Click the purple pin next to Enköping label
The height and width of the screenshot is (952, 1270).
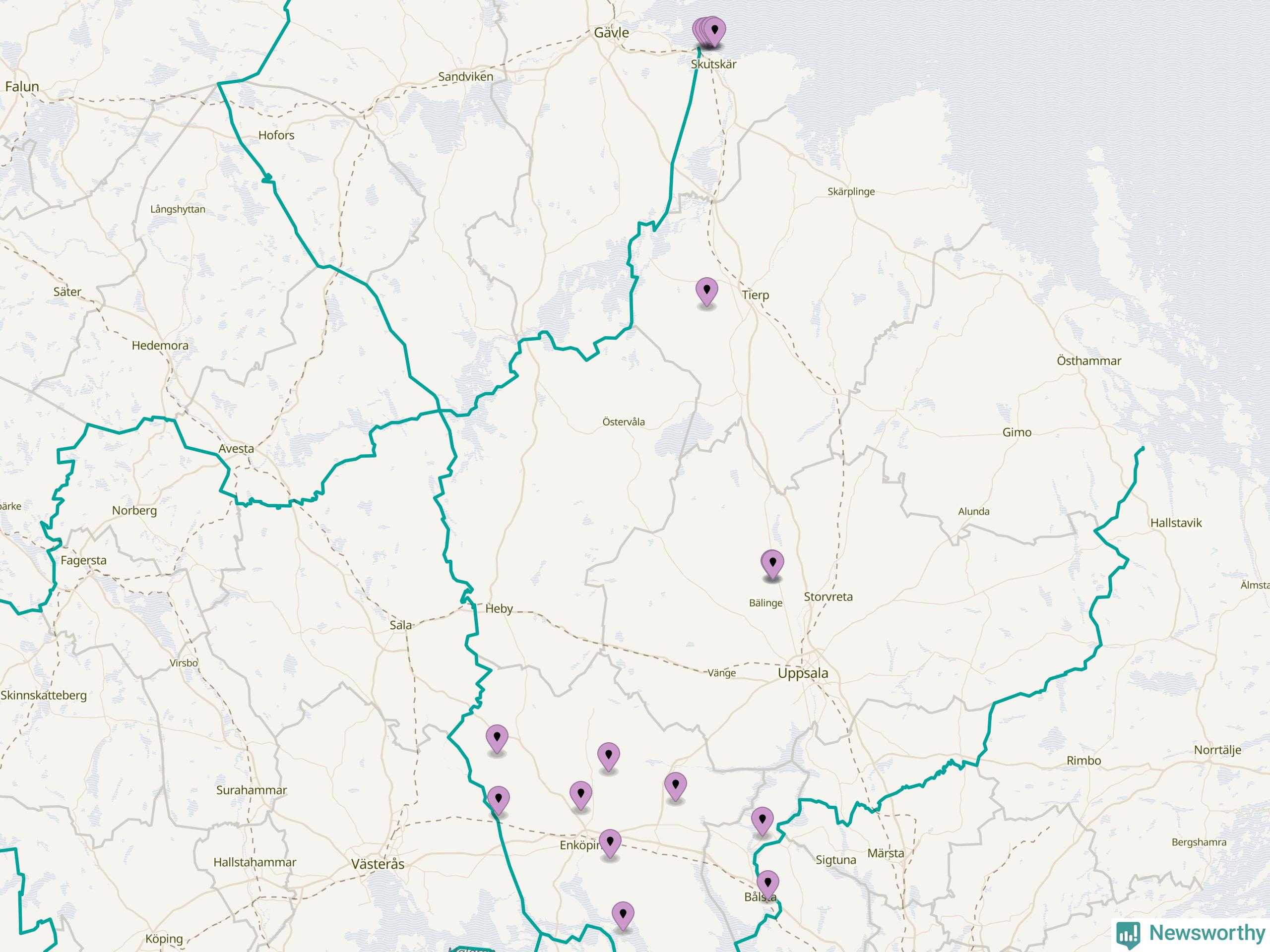click(x=610, y=844)
